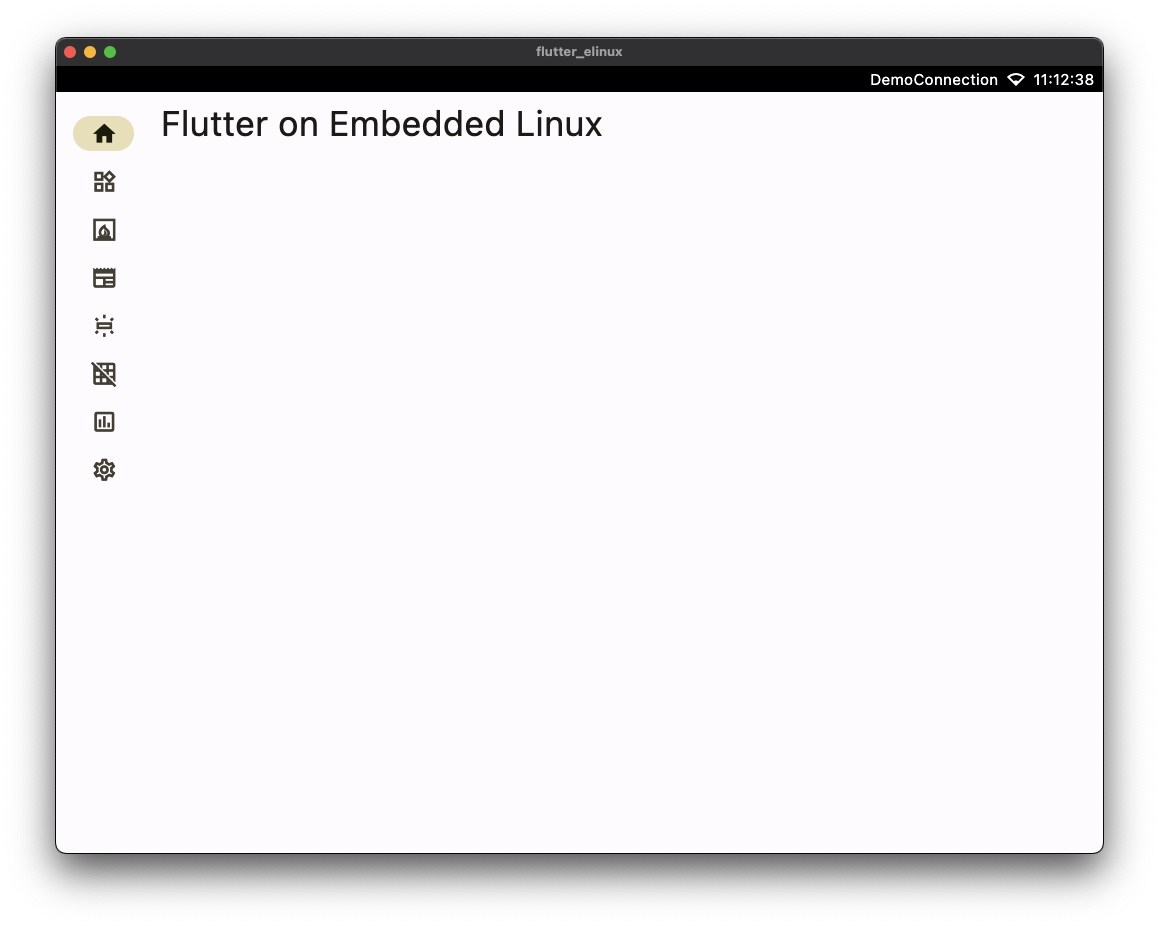This screenshot has height=927, width=1159.
Task: Click blank navigation rail space below gear icon
Action: point(103,665)
